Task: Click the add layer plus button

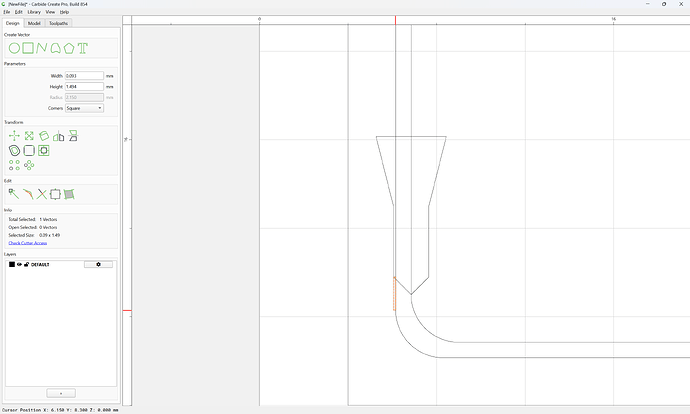Action: pyautogui.click(x=61, y=393)
